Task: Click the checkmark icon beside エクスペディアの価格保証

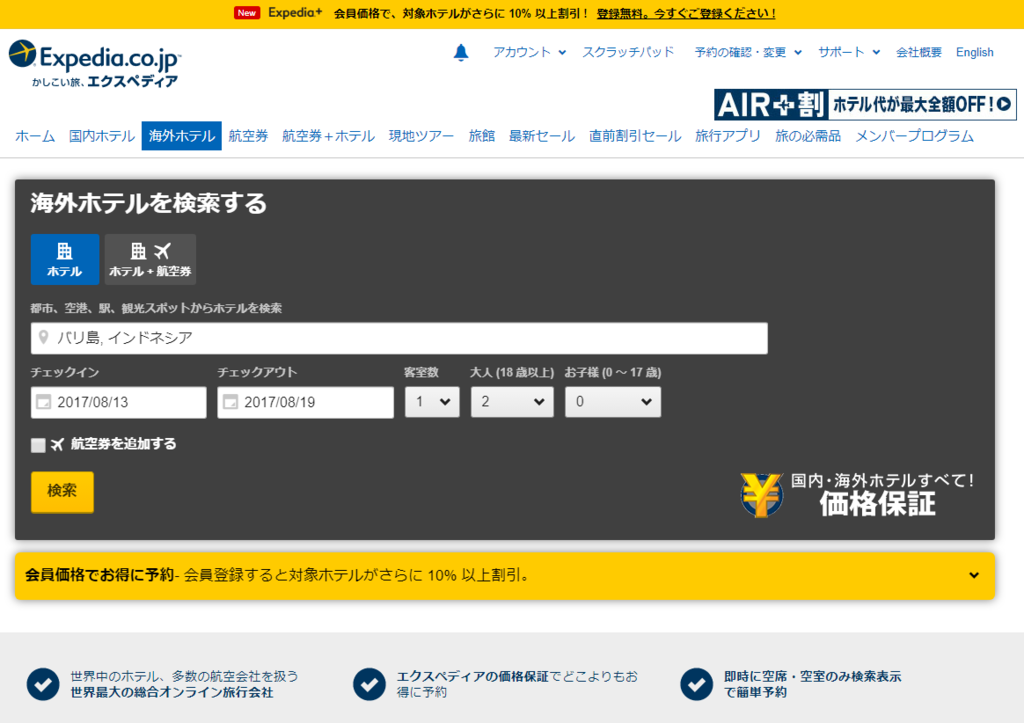Action: (x=370, y=684)
